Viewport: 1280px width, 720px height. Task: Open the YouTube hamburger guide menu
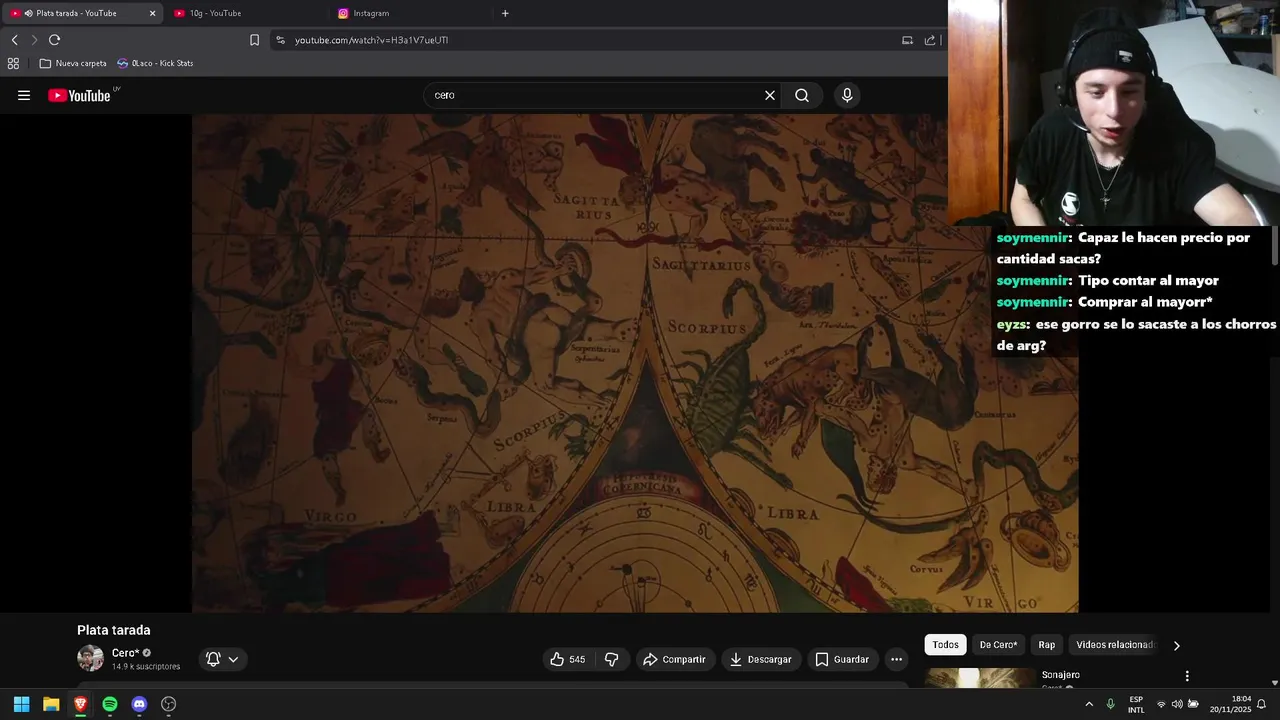[x=24, y=95]
